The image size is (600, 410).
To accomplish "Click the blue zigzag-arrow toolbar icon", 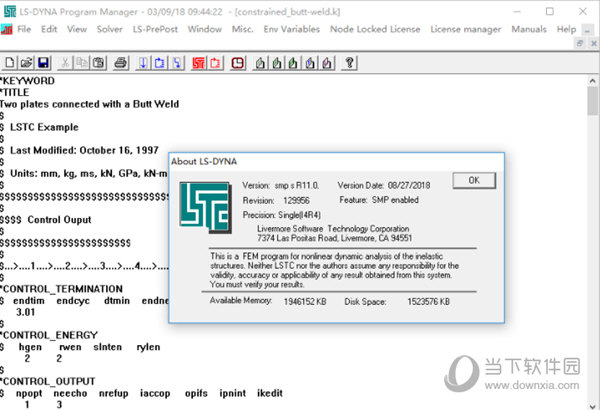I will [176, 63].
